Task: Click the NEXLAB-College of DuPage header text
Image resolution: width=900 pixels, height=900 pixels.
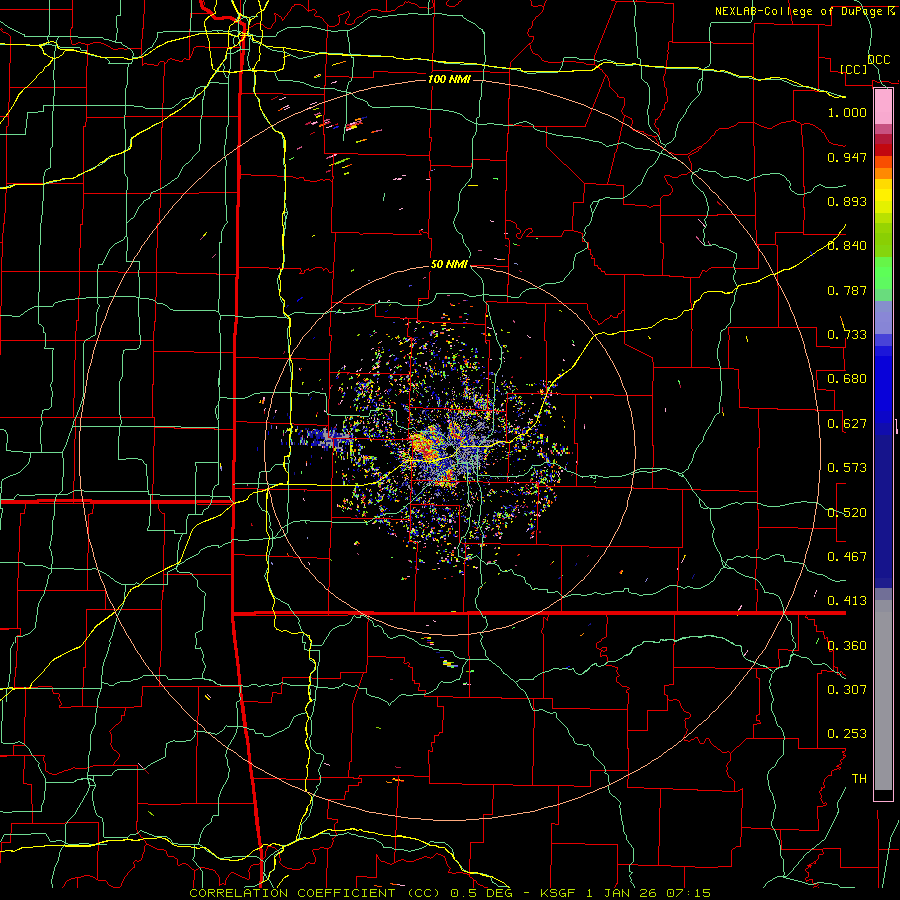Action: [804, 11]
